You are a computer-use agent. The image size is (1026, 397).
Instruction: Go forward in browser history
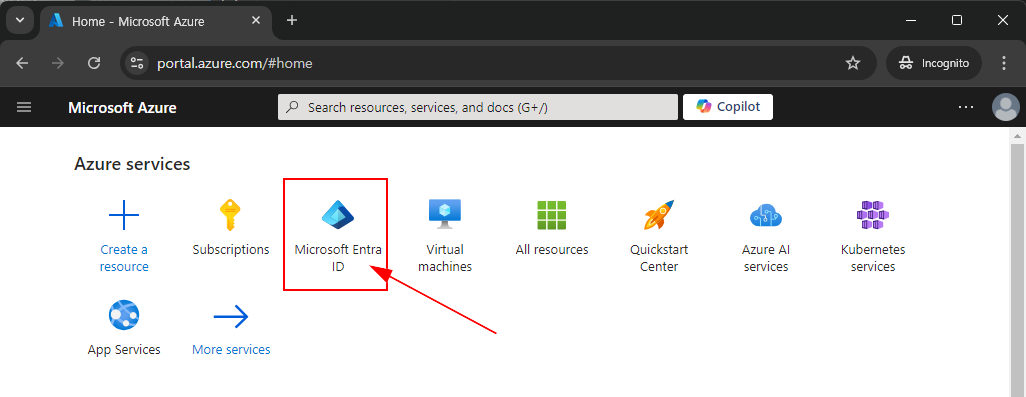[x=58, y=63]
